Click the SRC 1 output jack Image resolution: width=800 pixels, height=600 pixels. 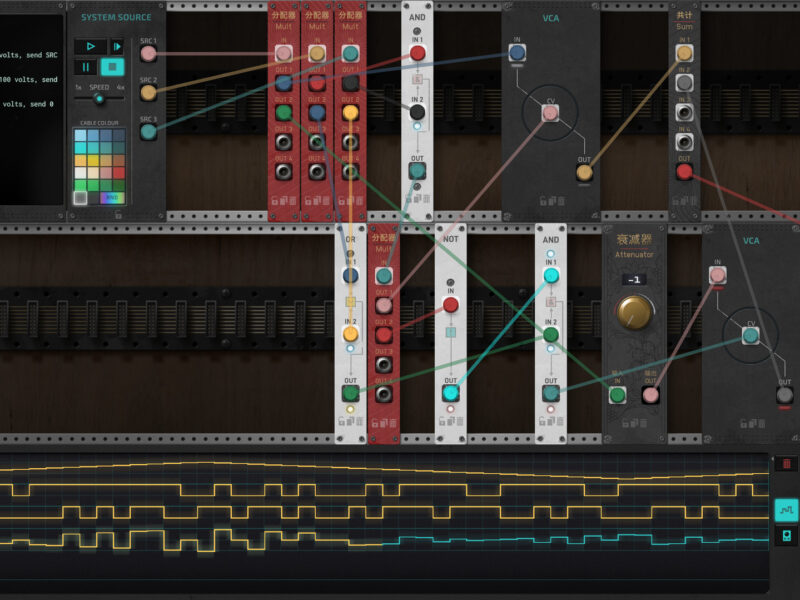(x=148, y=54)
